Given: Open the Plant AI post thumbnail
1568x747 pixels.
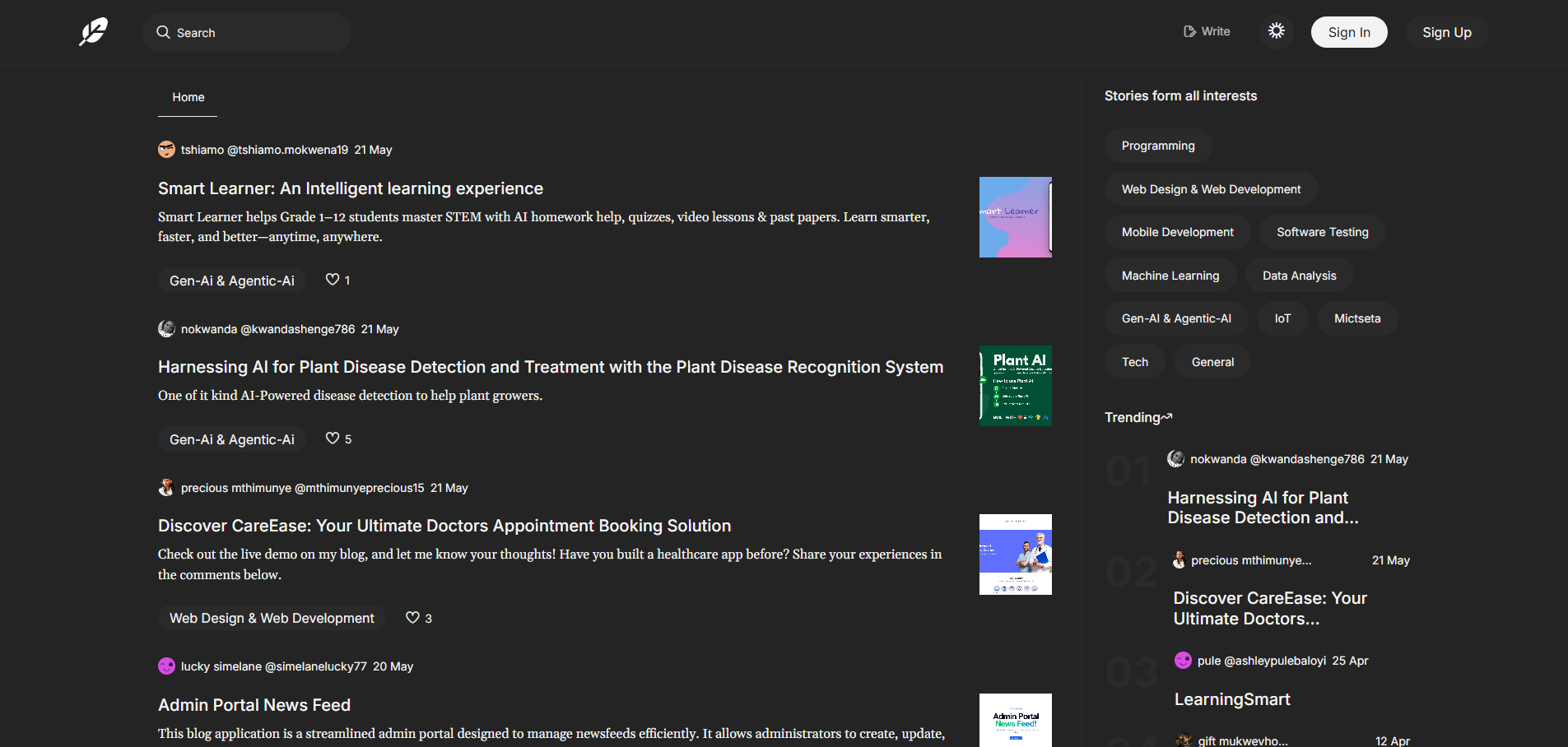Looking at the screenshot, I should pyautogui.click(x=1015, y=386).
